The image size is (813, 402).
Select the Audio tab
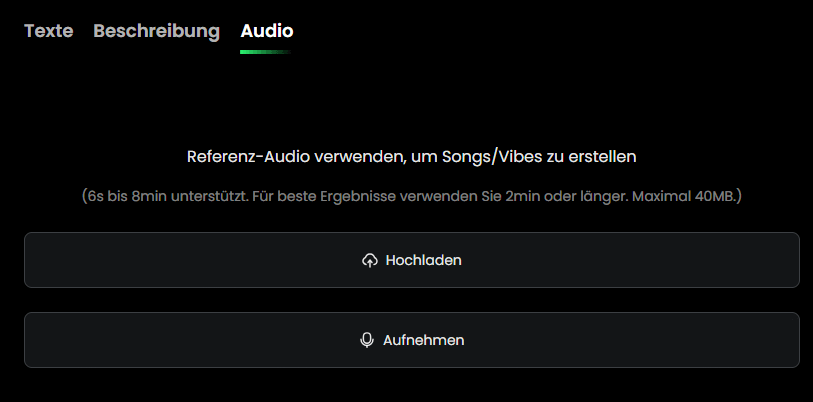(266, 30)
